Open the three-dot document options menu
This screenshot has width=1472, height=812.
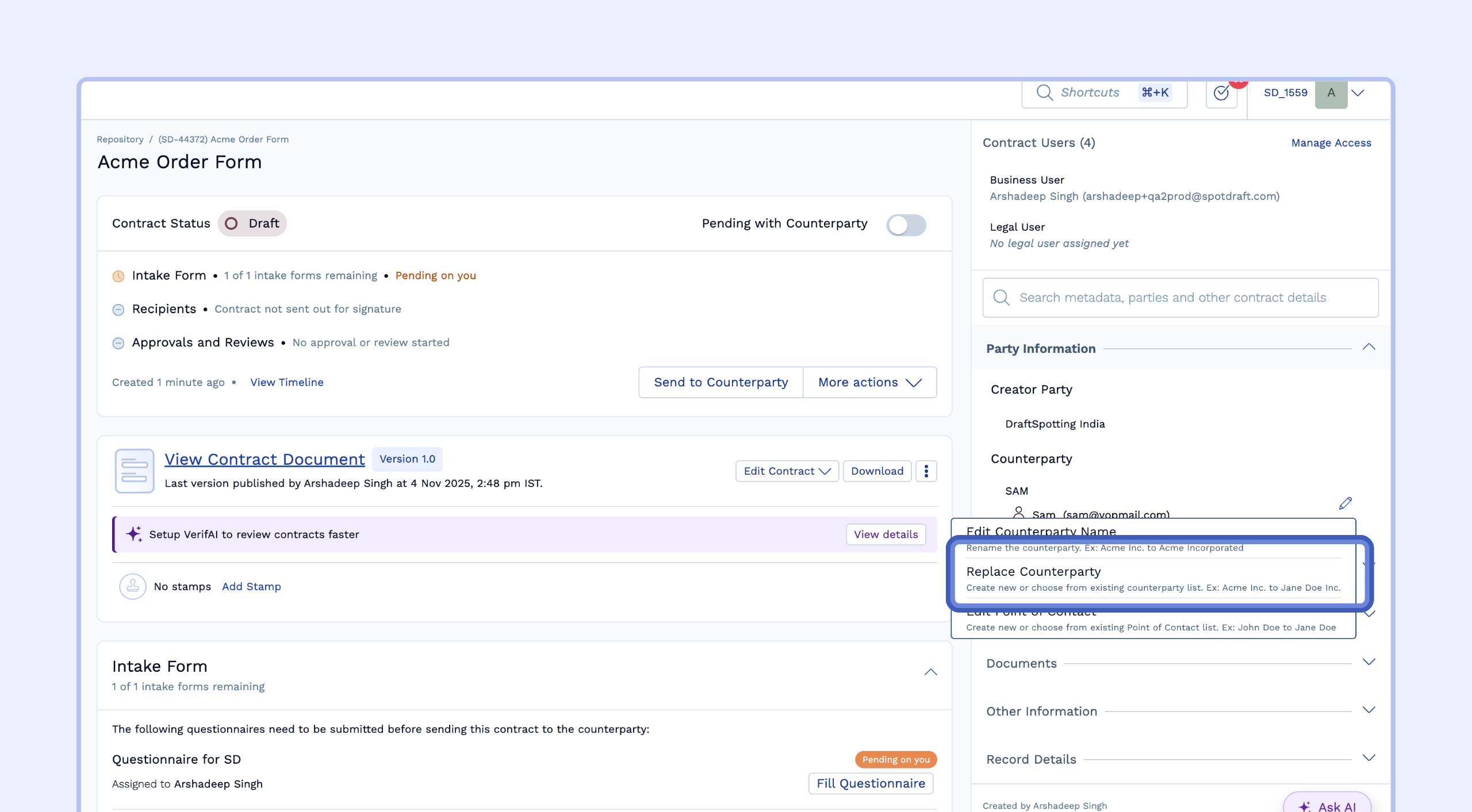(926, 471)
